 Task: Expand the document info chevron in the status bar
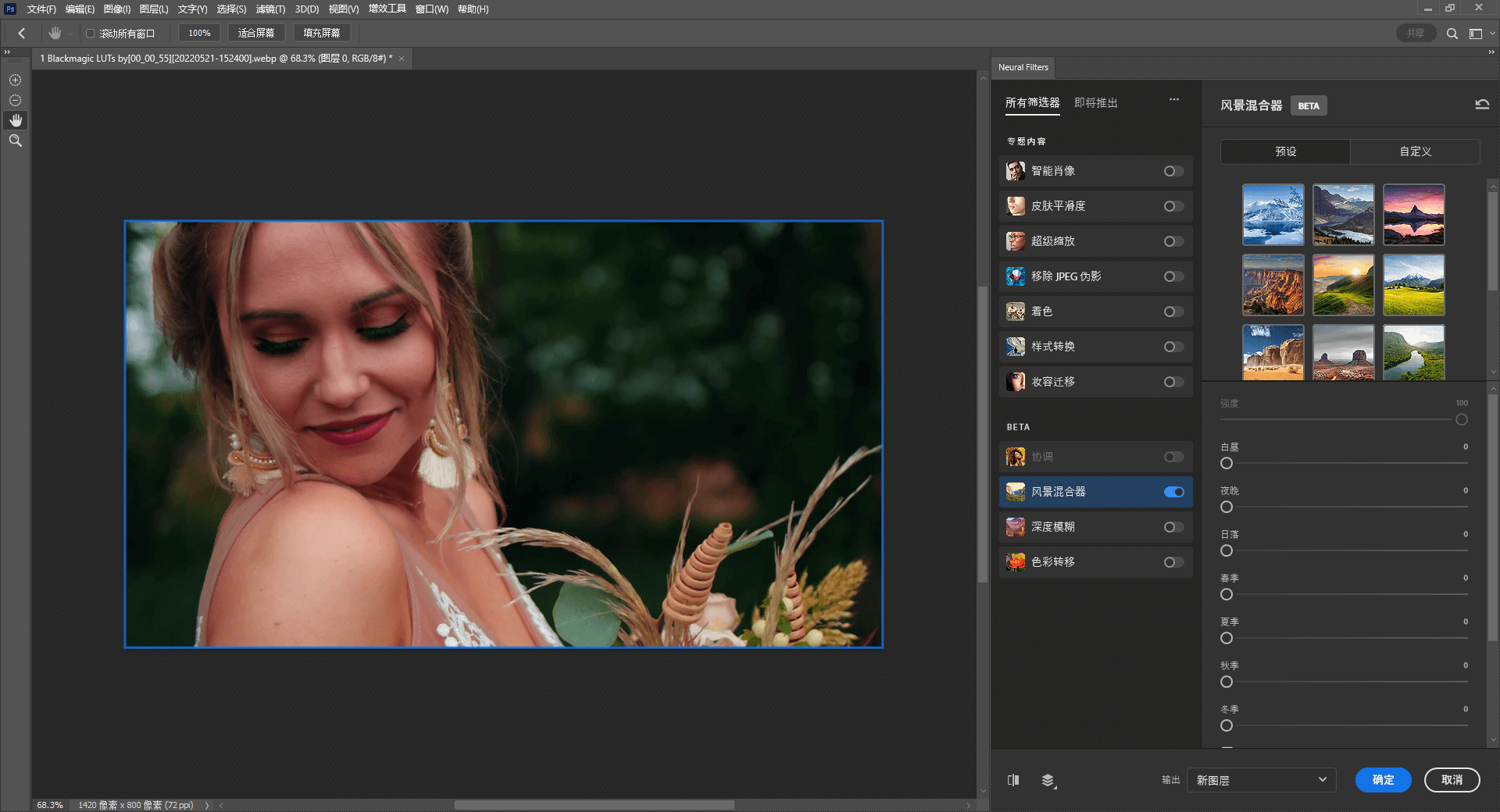pos(207,805)
